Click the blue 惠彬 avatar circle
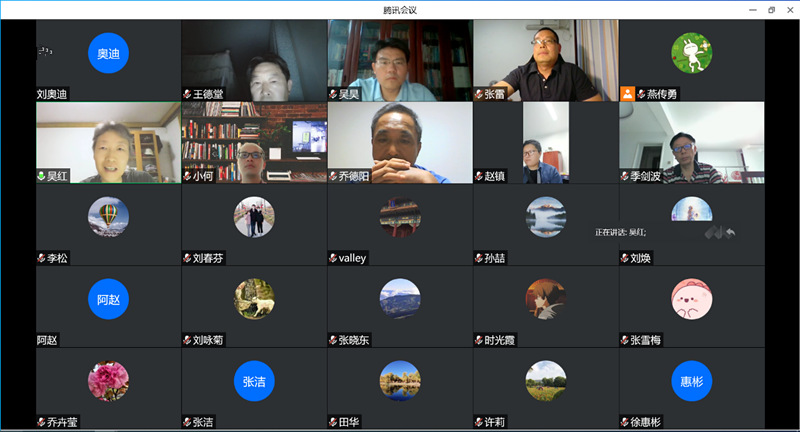This screenshot has height=432, width=800. (x=691, y=380)
